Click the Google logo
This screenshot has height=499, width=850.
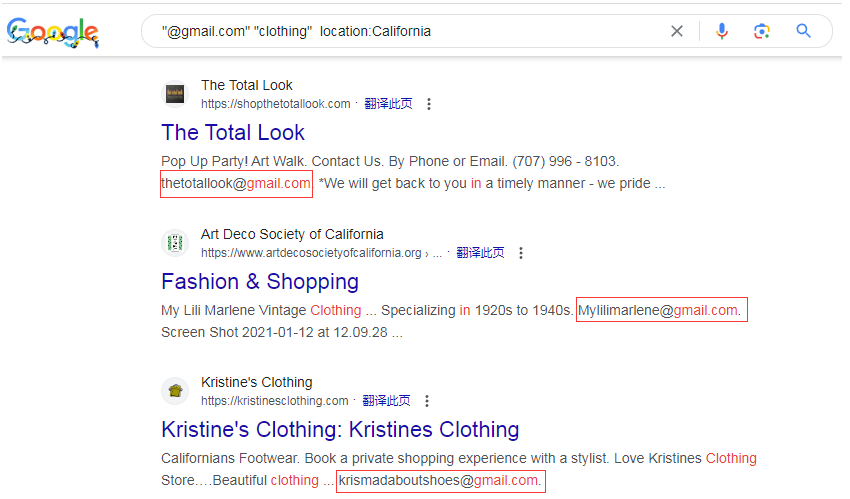53,32
